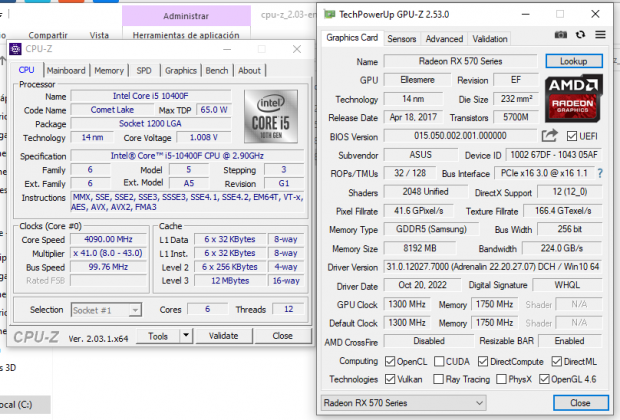This screenshot has height=420, width=620.
Task: Toggle the UEFI checkbox
Action: click(572, 136)
